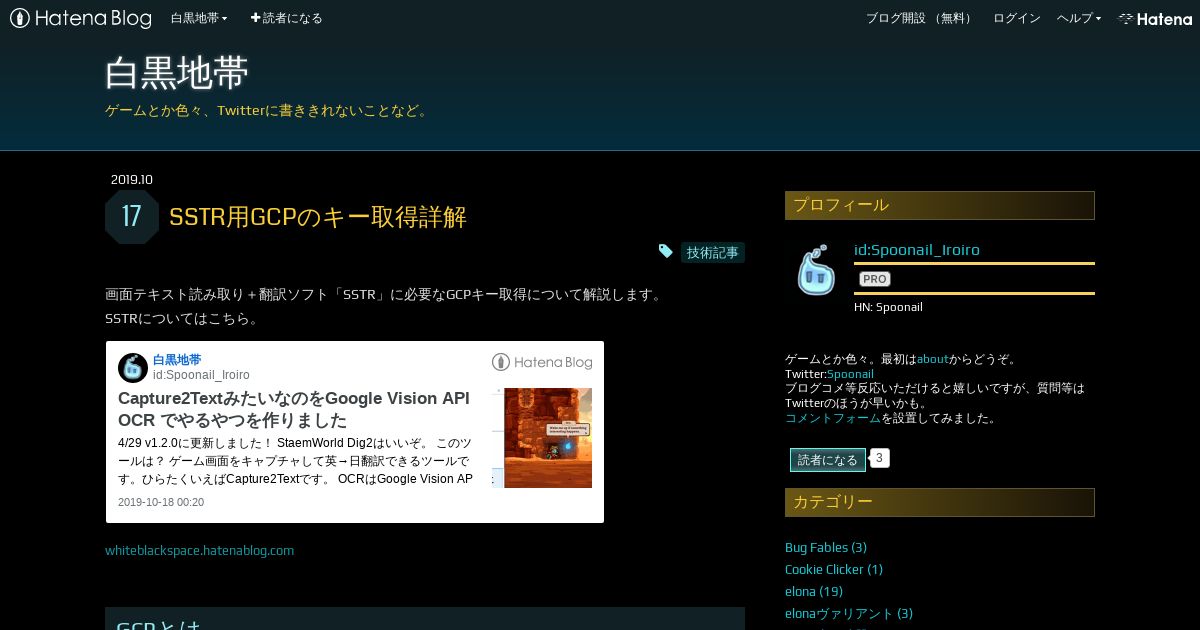
Task: Expand the 白黒地帯 dropdown in top bar
Action: coord(199,18)
